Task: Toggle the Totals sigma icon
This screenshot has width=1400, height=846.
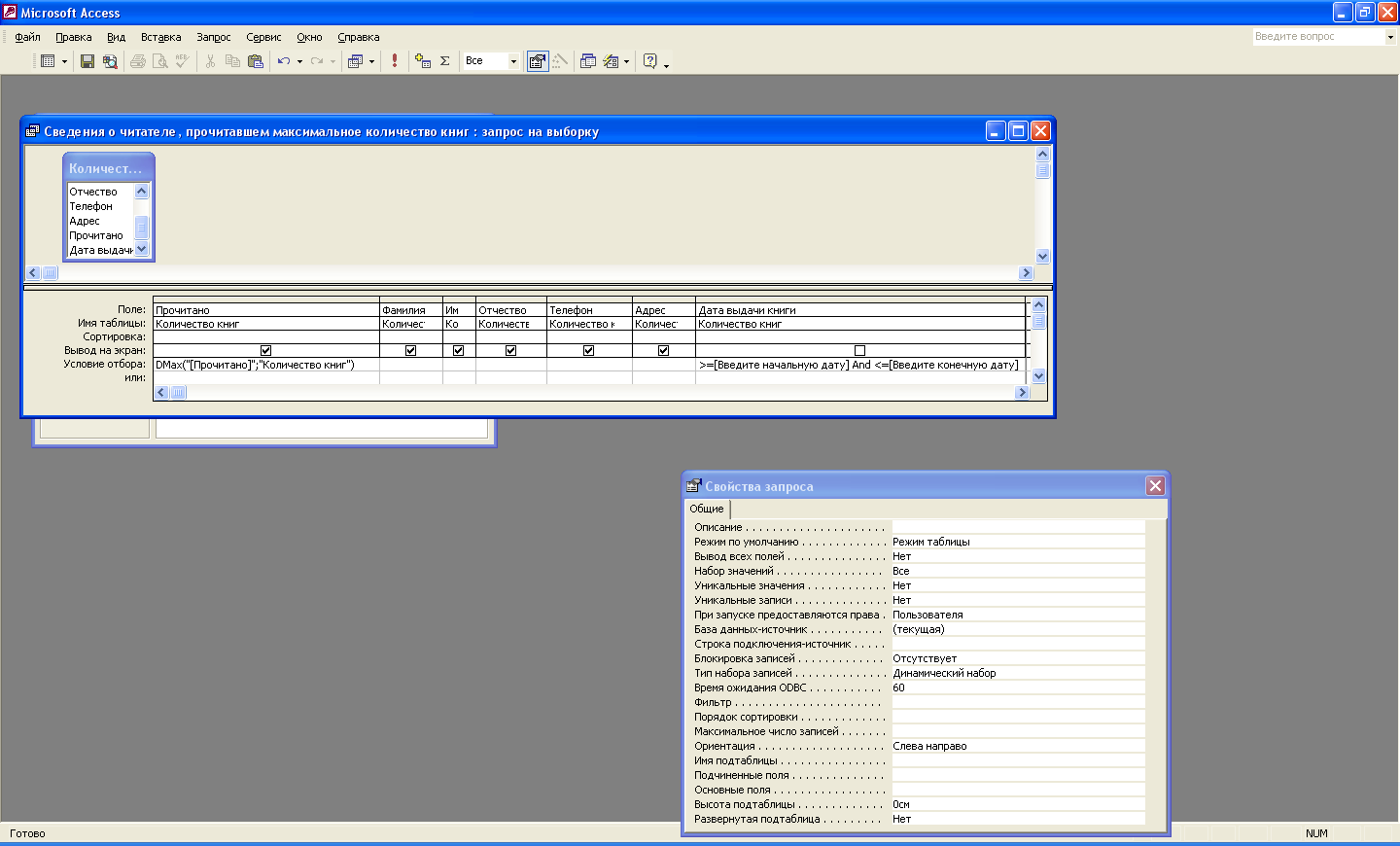Action: coord(445,61)
